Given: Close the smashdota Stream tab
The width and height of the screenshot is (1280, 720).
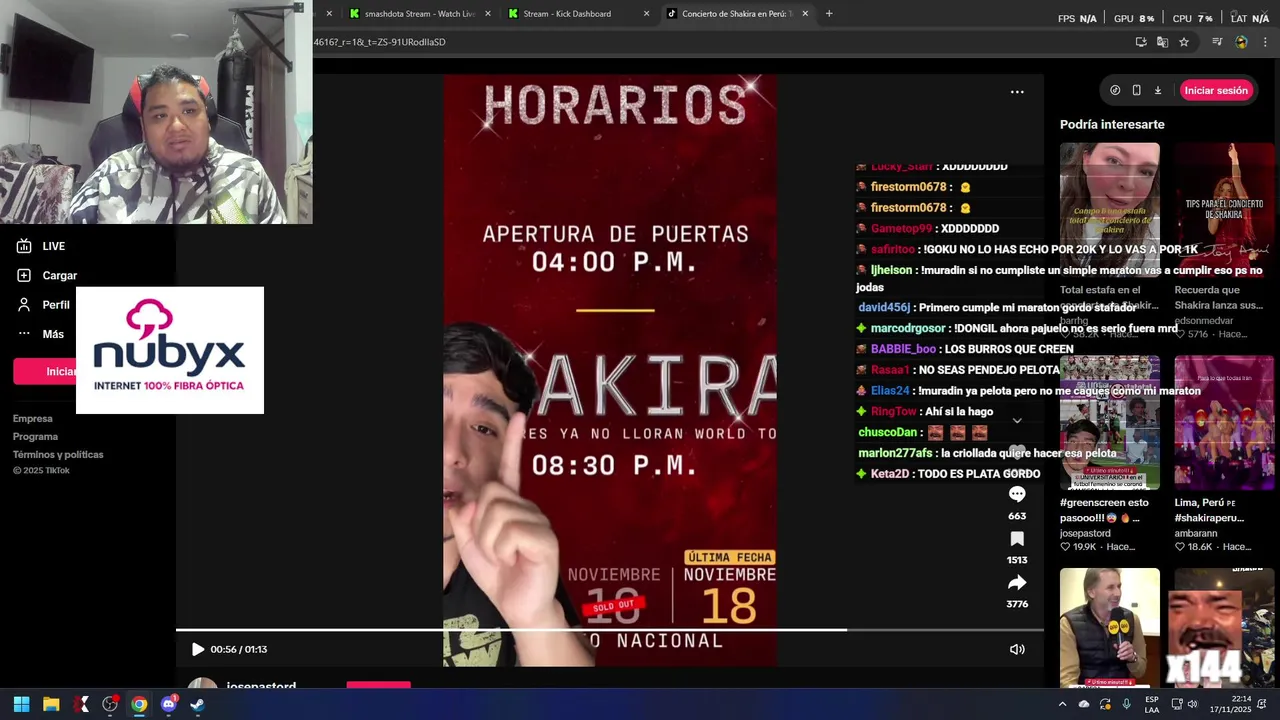Looking at the screenshot, I should pos(488,14).
